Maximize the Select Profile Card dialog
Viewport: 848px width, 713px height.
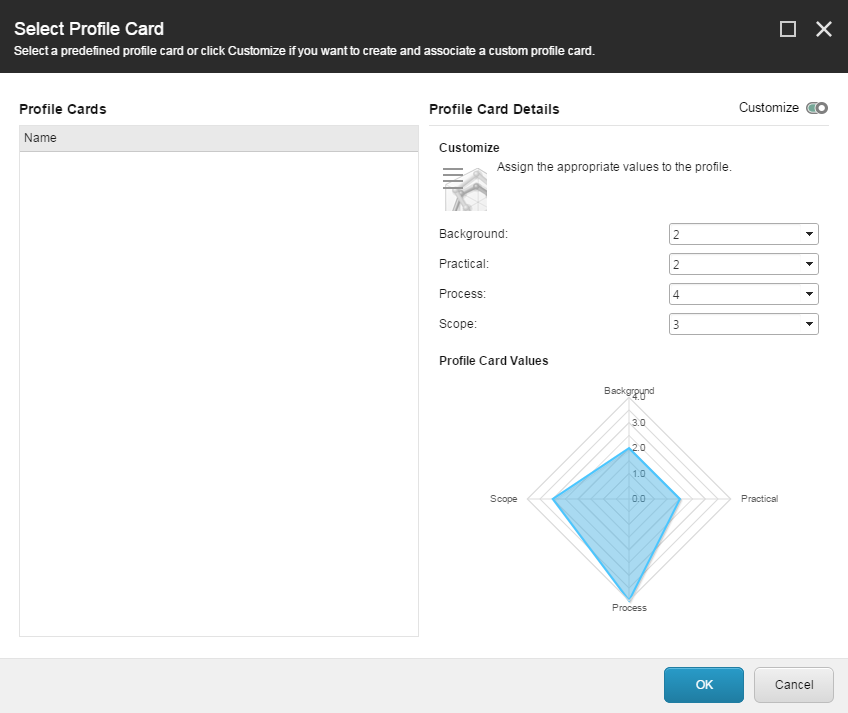[788, 29]
